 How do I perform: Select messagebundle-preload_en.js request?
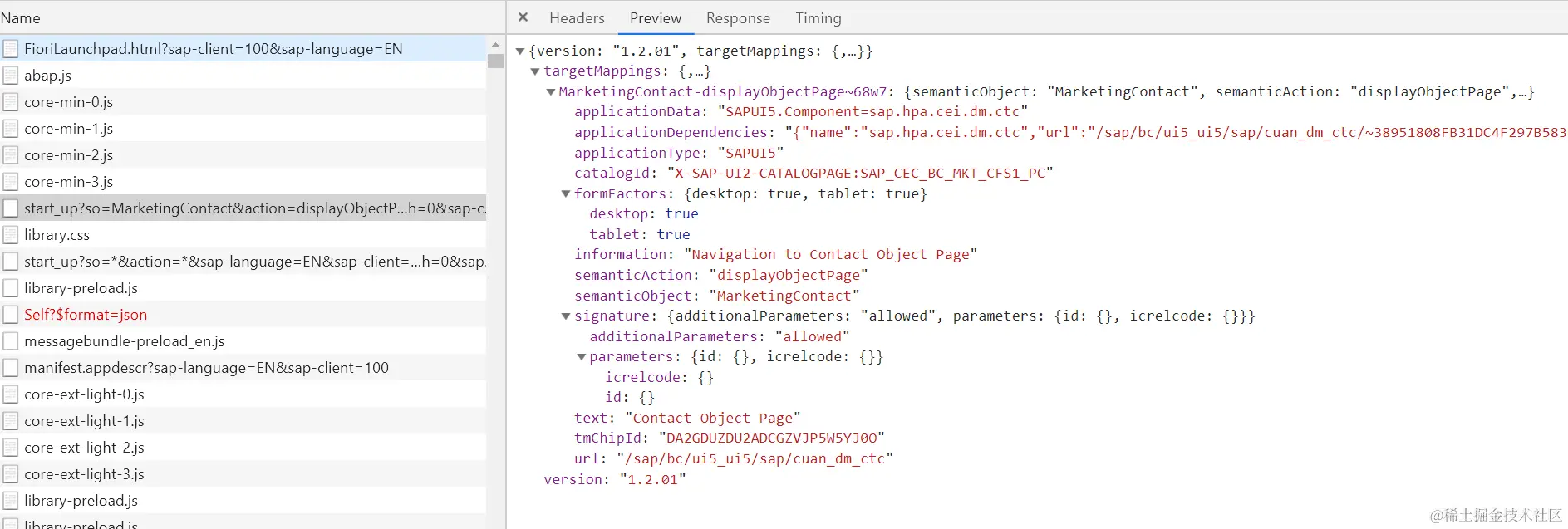(x=243, y=341)
